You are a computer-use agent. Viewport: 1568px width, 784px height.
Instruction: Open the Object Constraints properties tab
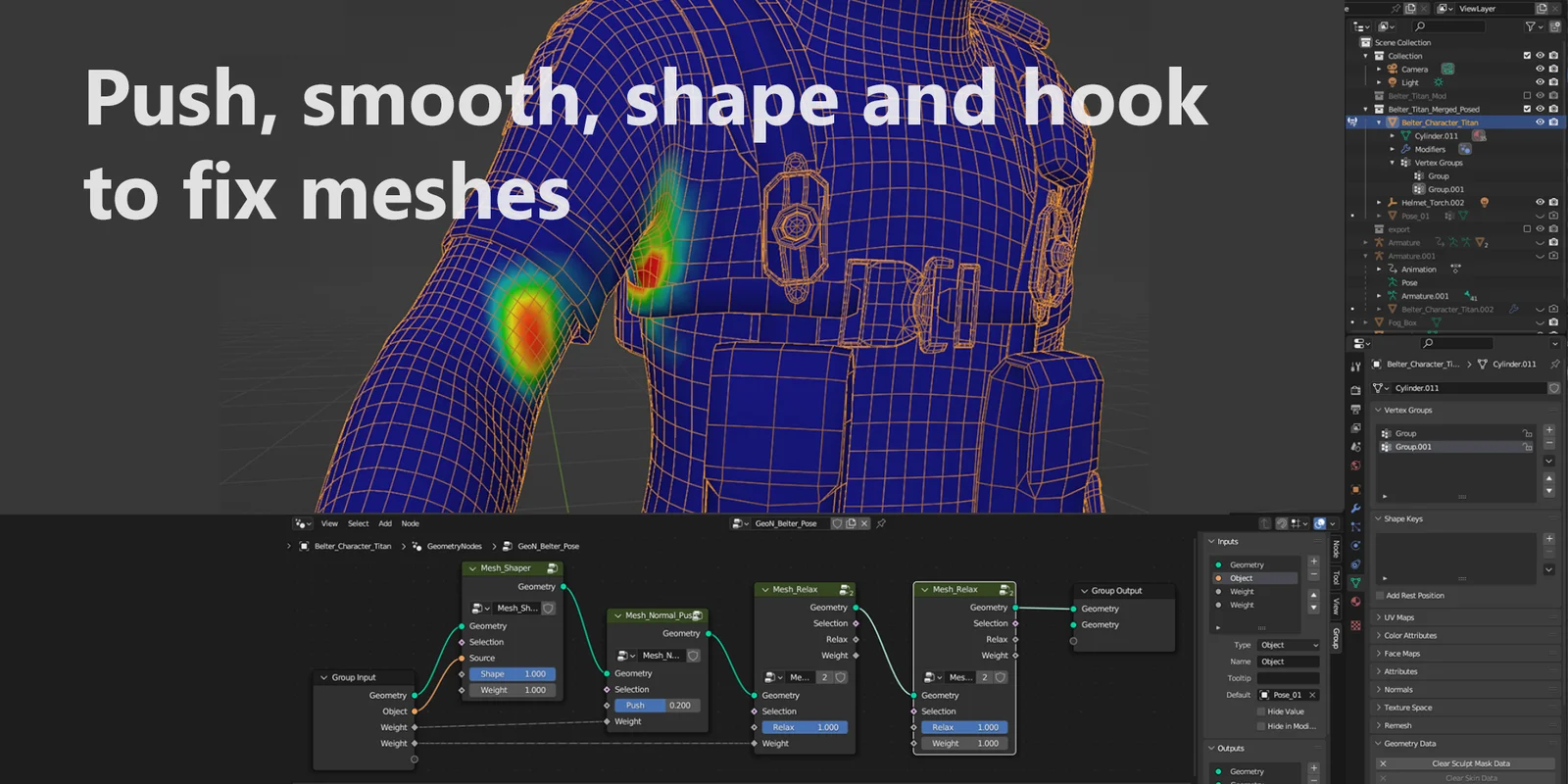click(x=1355, y=563)
